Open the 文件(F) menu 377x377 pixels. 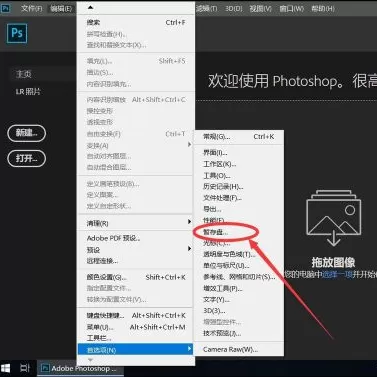click(32, 8)
